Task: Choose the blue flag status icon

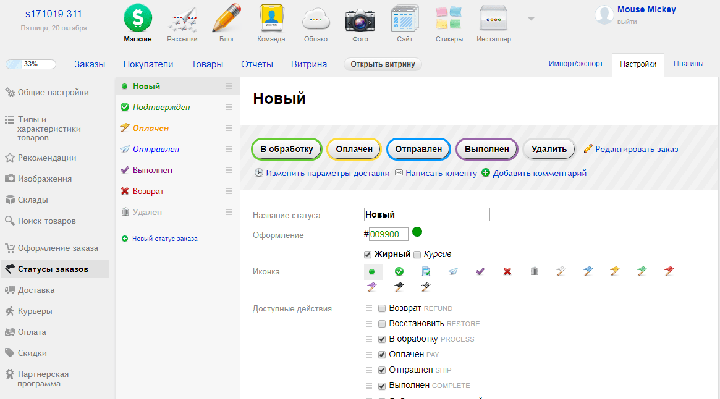Action: pos(588,271)
